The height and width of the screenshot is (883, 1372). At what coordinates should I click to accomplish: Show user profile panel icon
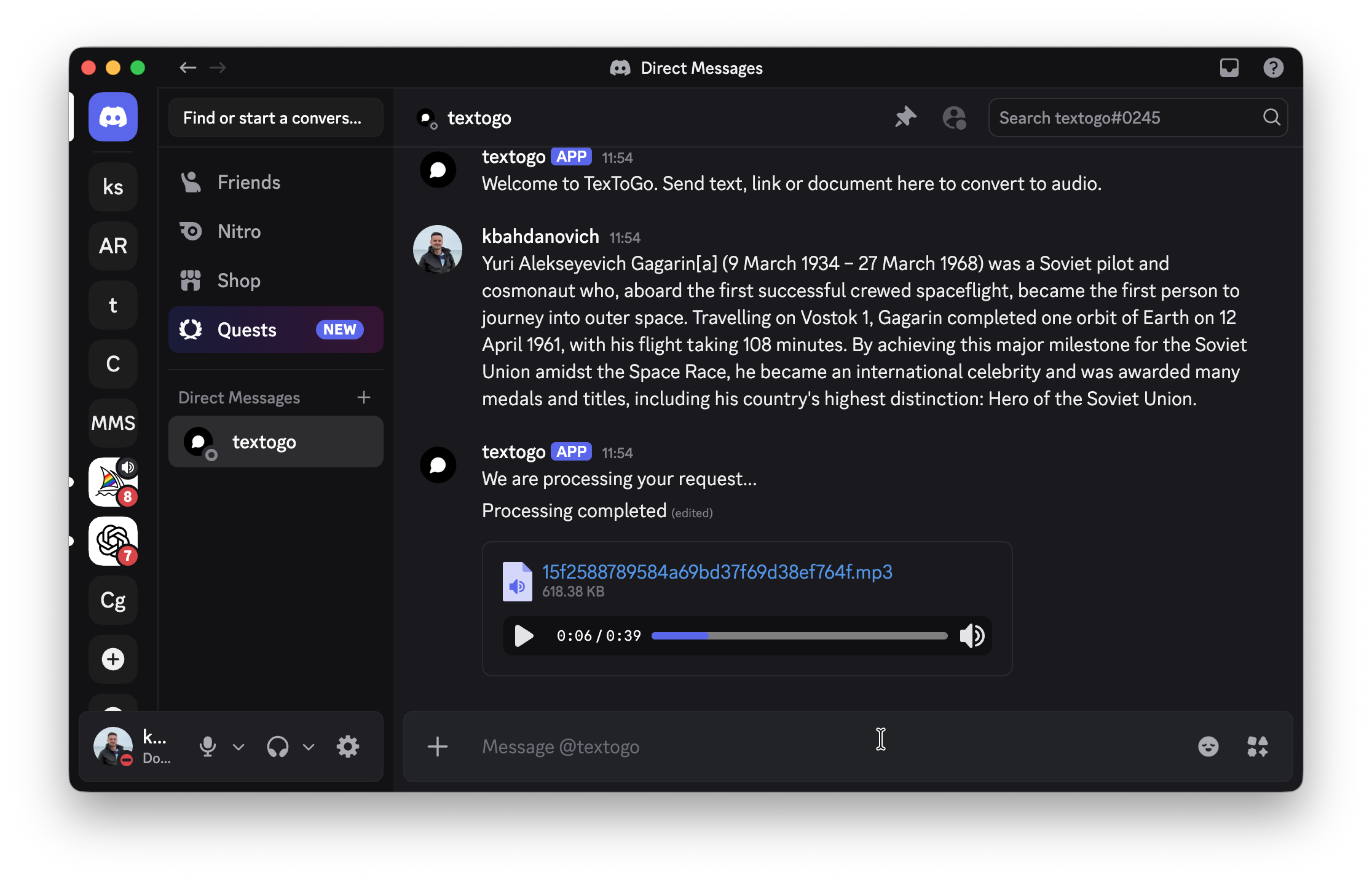point(955,117)
